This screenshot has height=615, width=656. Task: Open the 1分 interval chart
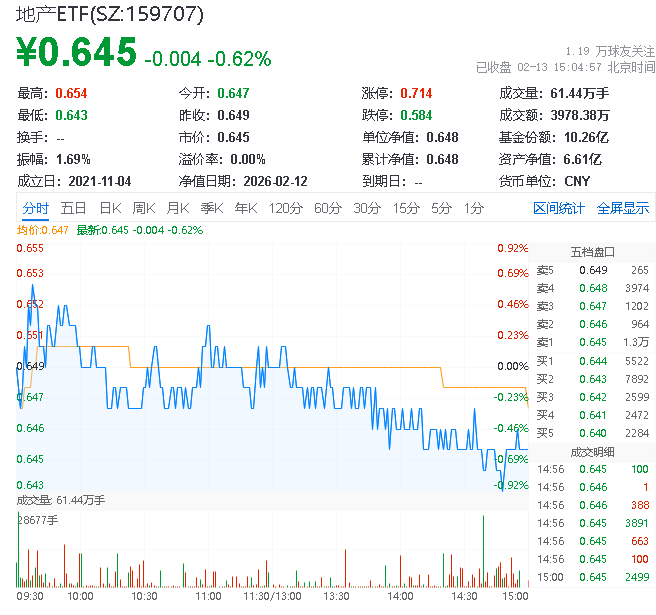click(x=474, y=208)
